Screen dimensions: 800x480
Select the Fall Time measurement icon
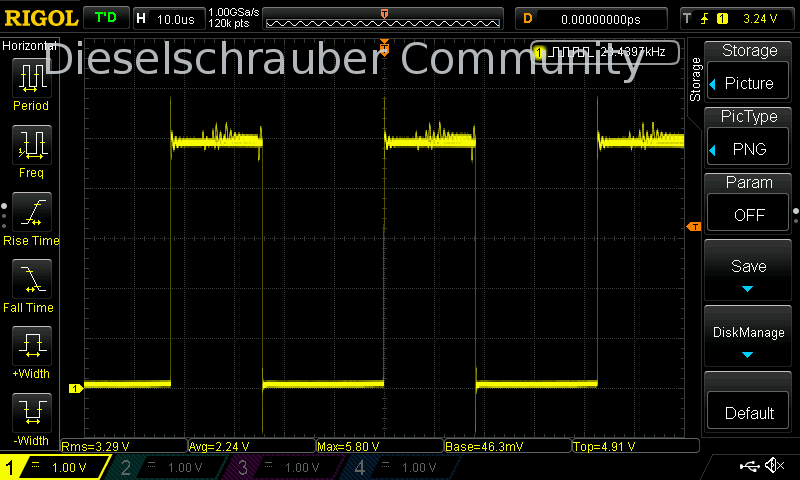32,279
